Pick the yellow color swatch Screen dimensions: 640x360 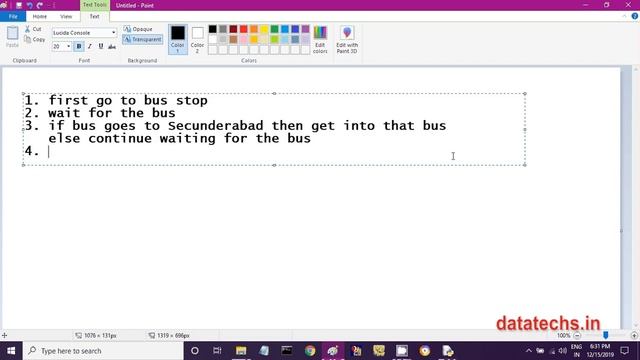pos(264,29)
